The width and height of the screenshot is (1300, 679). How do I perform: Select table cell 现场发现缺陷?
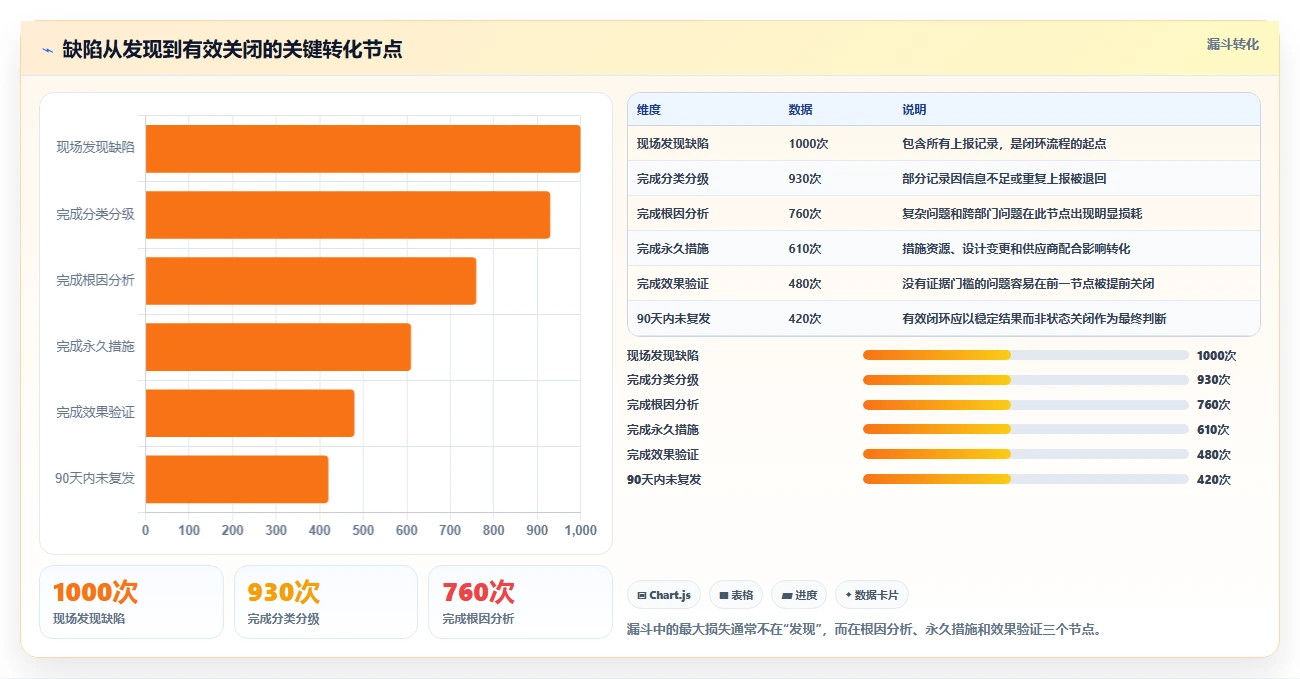click(673, 144)
